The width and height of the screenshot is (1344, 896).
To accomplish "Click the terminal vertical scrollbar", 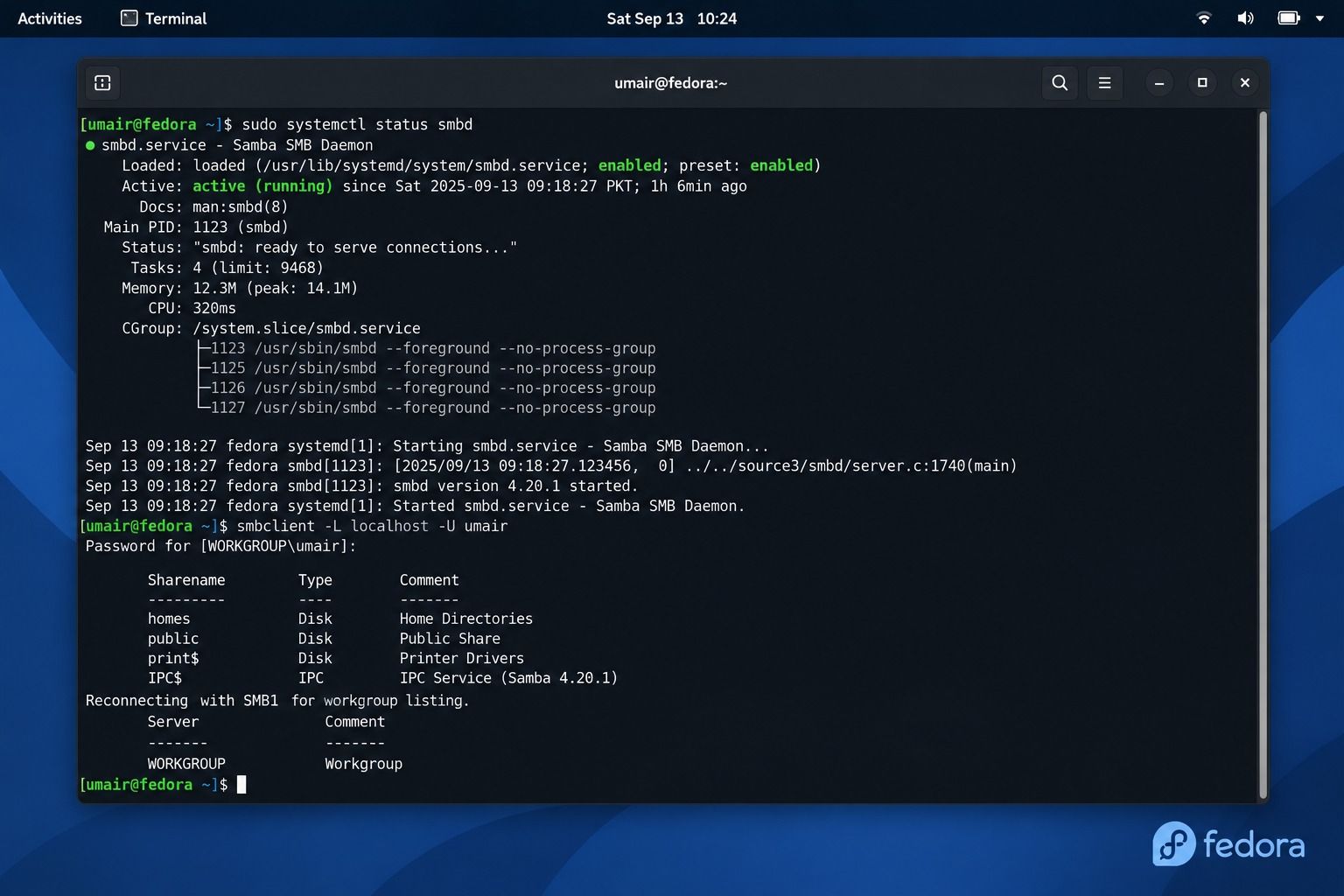I will pos(1263,455).
